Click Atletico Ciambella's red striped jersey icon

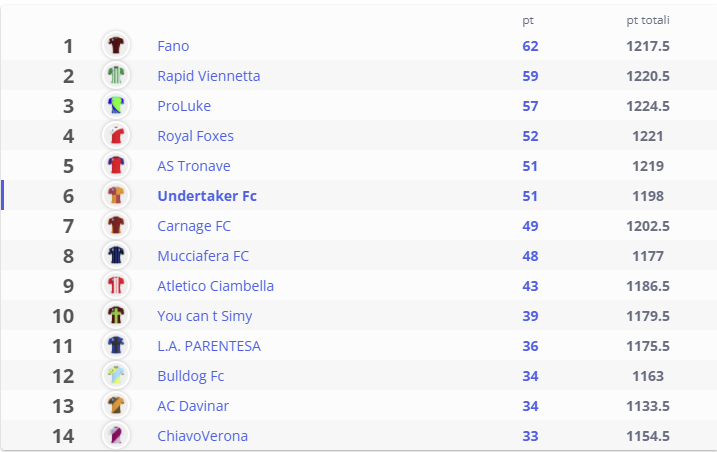pyautogui.click(x=116, y=285)
